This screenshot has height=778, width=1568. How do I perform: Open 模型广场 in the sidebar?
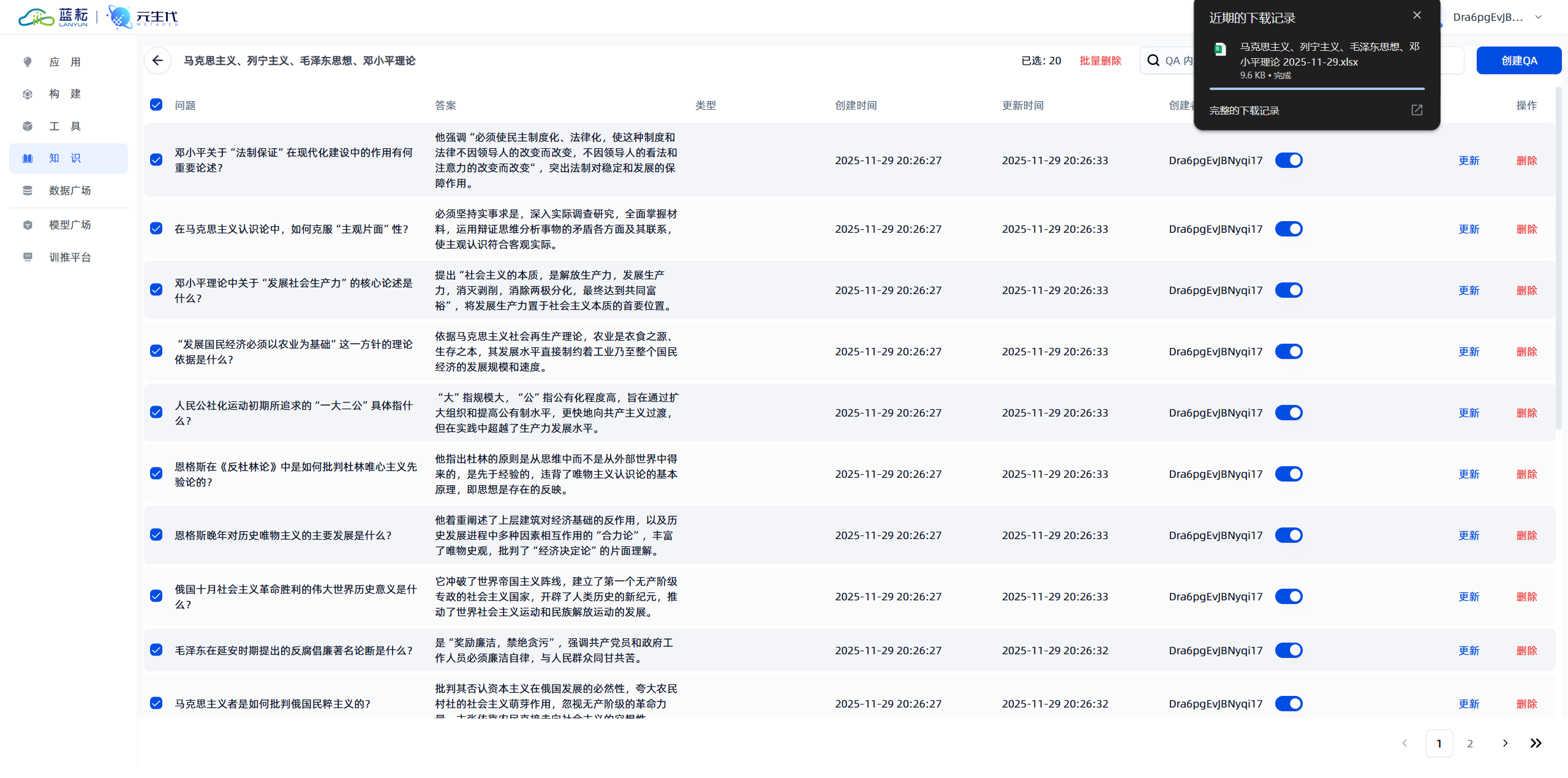click(x=69, y=225)
